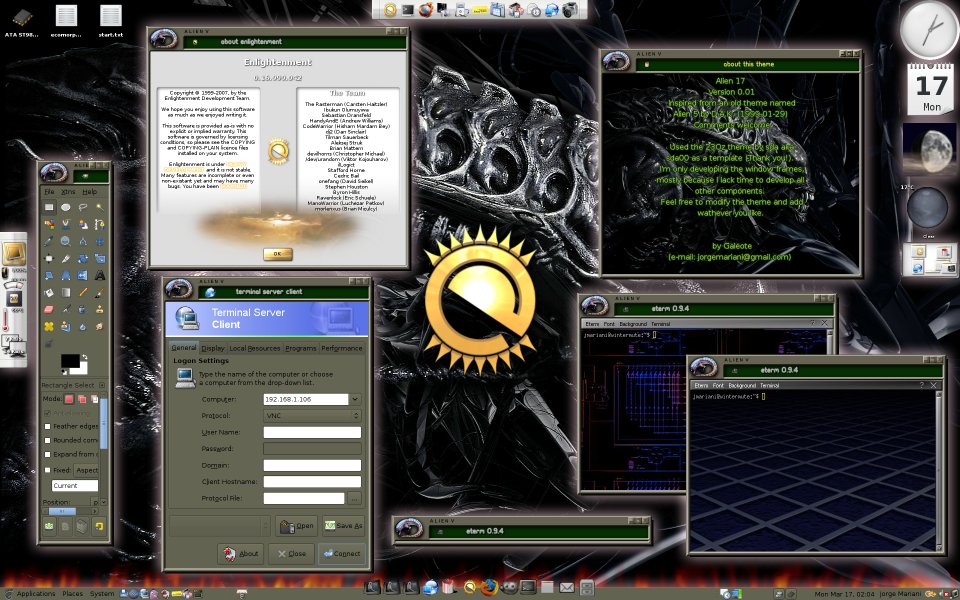Enable Feather edges checkbox
The image size is (960, 600).
pos(47,426)
